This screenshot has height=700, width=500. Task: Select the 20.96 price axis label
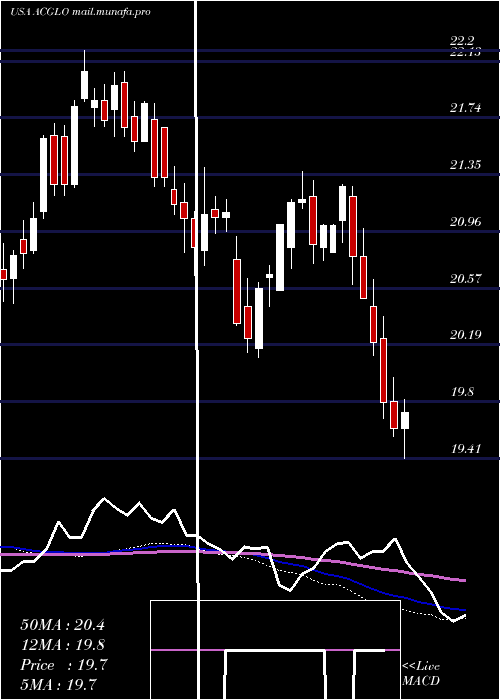pyautogui.click(x=466, y=221)
